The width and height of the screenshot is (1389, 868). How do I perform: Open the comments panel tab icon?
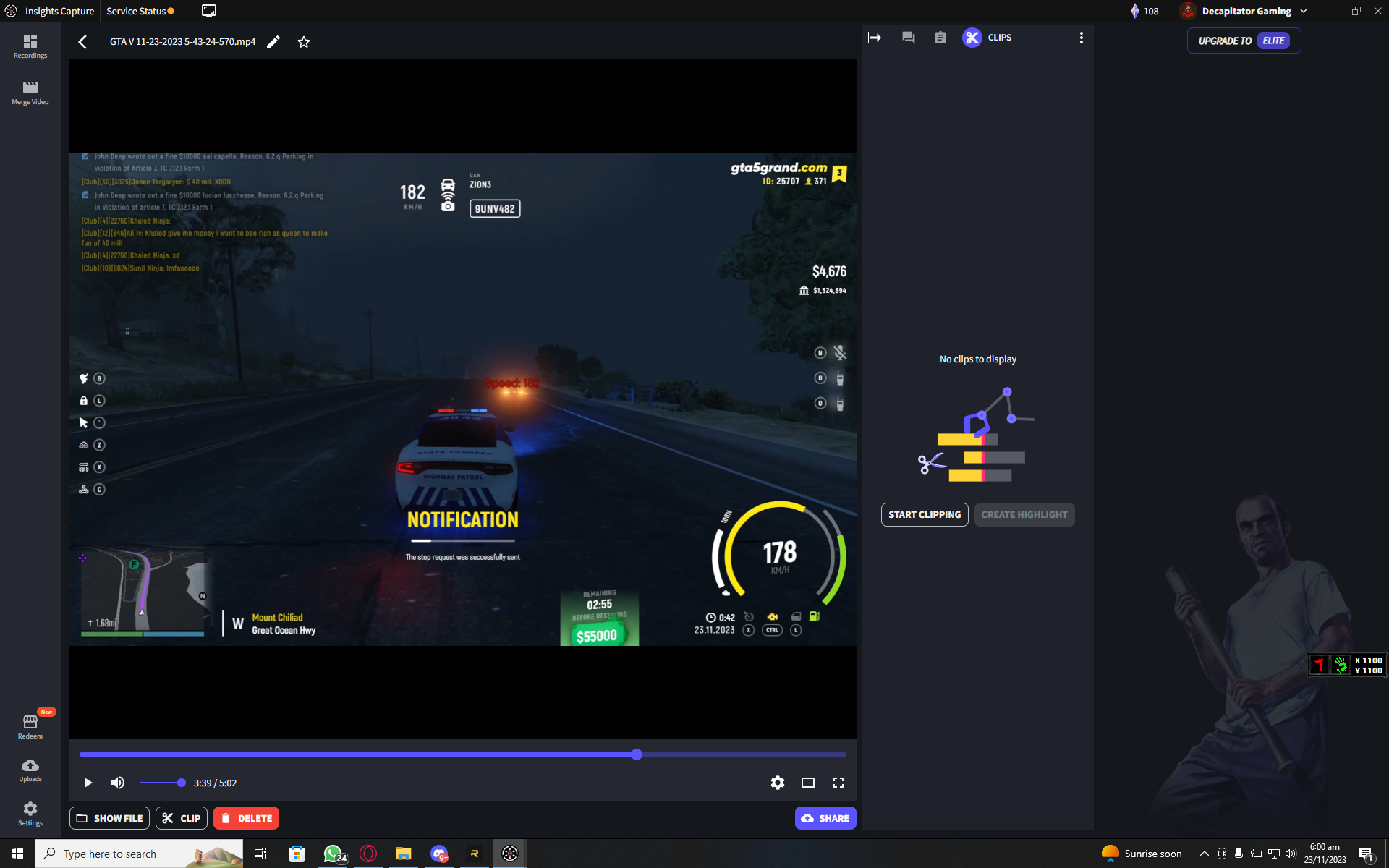[909, 38]
